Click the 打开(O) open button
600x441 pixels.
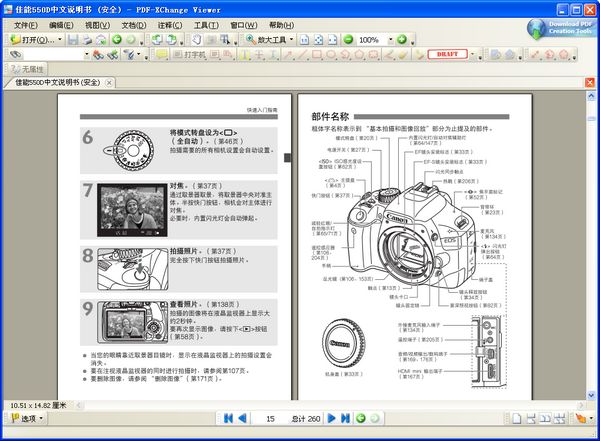coord(36,39)
